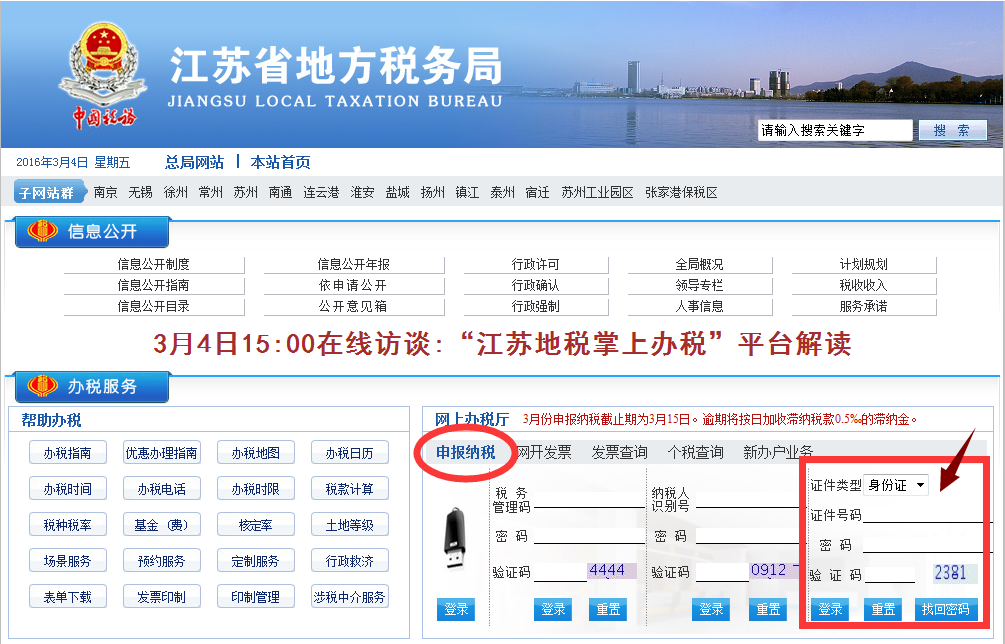Screen dimensions: 1005x644
Task: Click the 验证码 field beside captcha 4444
Action: coord(560,572)
